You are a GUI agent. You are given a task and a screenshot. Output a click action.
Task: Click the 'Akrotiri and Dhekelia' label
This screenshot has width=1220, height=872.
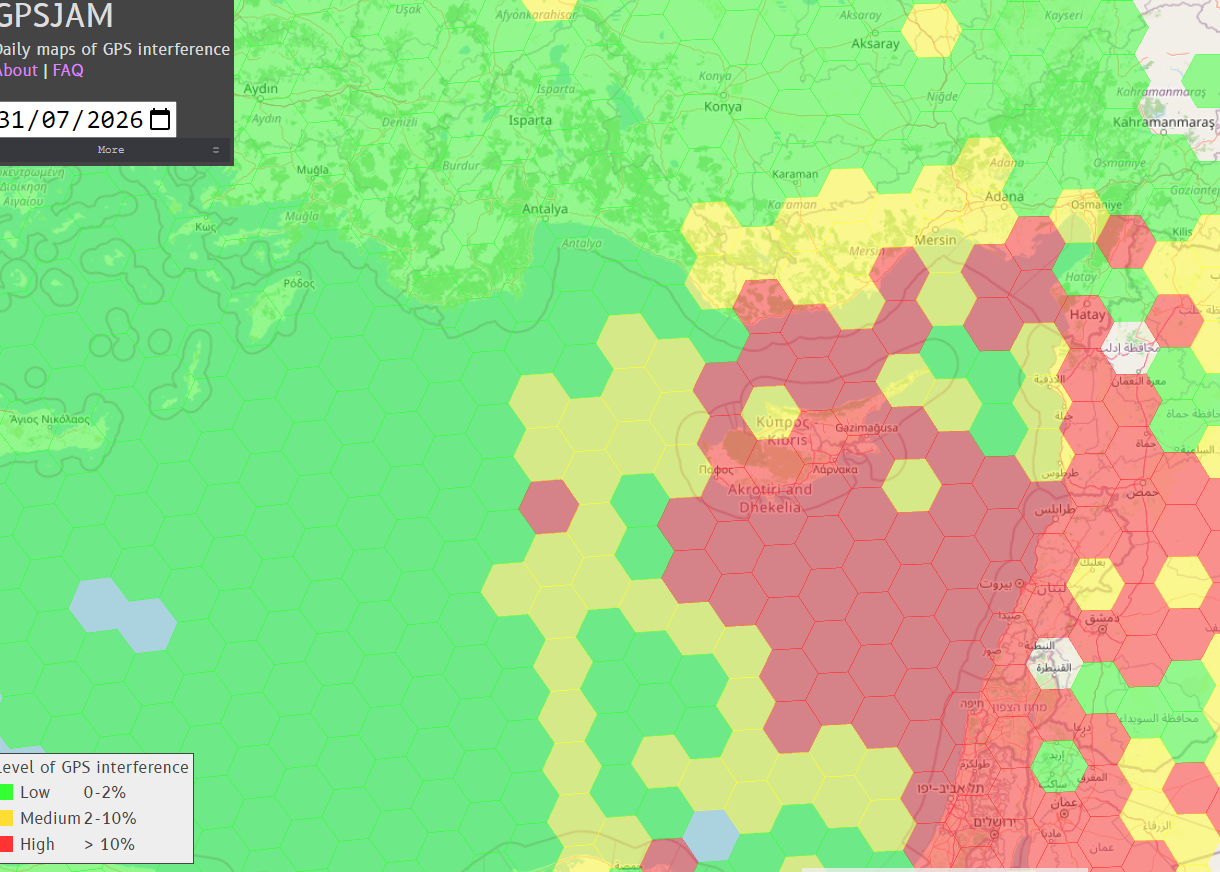click(x=770, y=498)
